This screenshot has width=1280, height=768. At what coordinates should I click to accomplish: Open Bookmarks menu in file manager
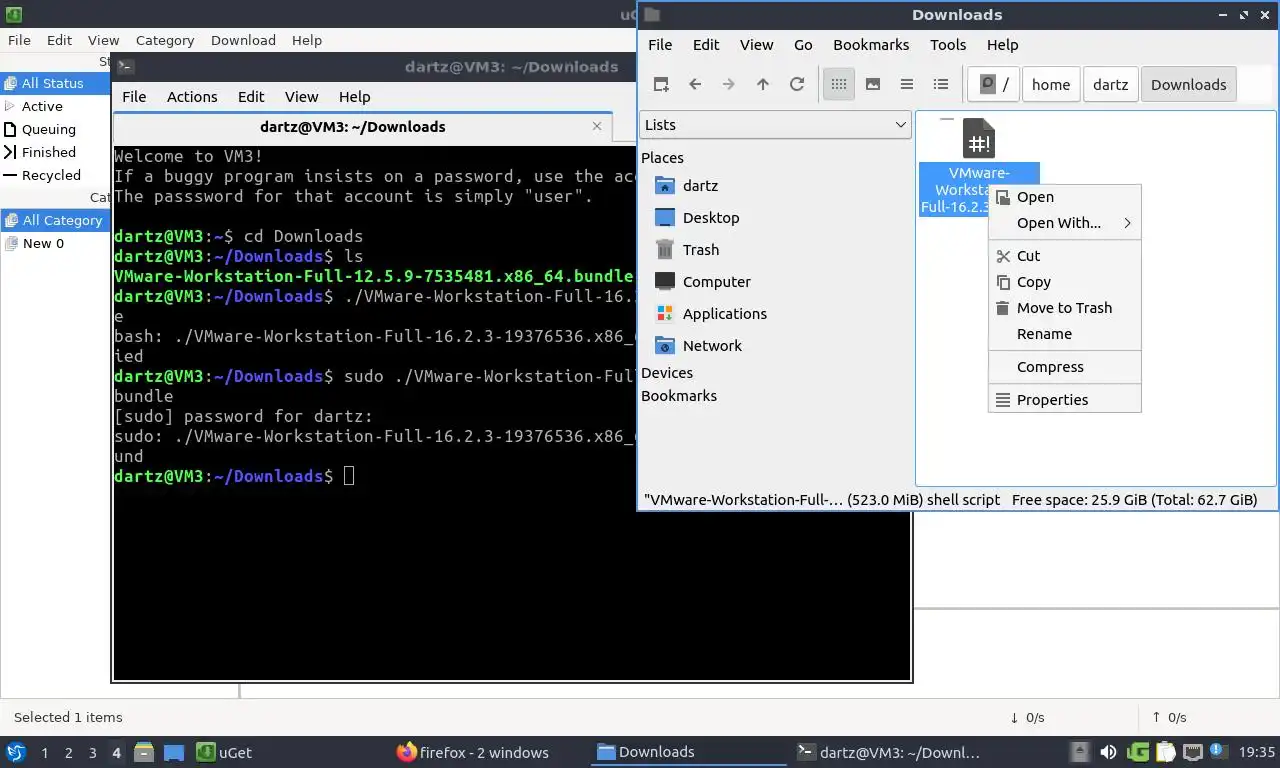coord(871,45)
